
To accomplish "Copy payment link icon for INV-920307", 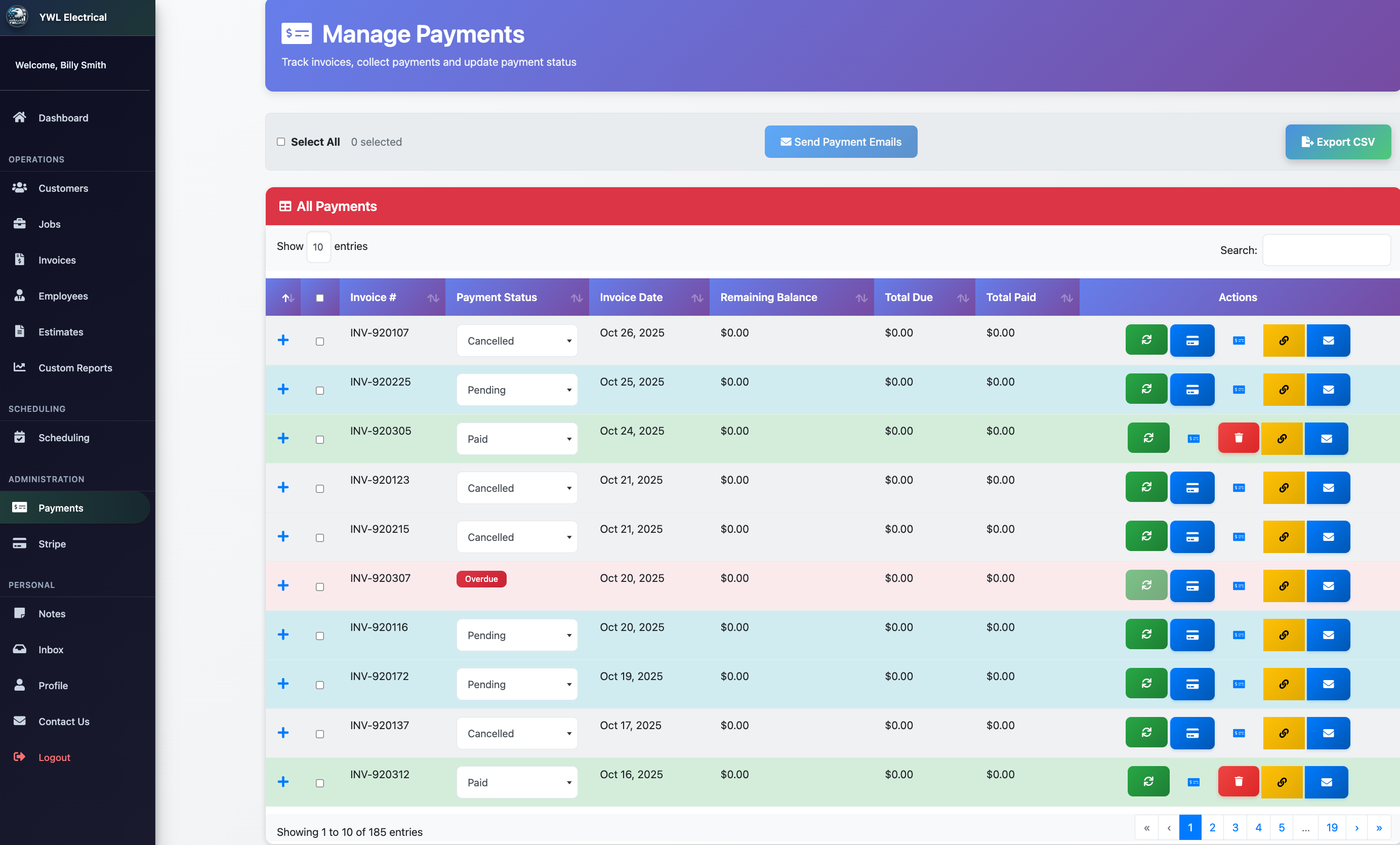I will (1283, 585).
